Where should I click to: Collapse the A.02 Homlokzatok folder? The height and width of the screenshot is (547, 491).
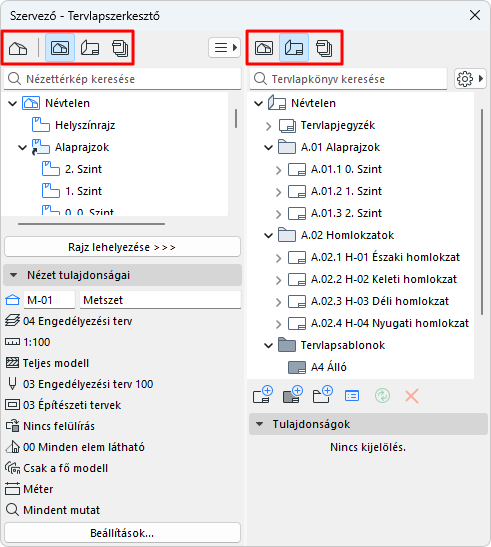pos(268,235)
